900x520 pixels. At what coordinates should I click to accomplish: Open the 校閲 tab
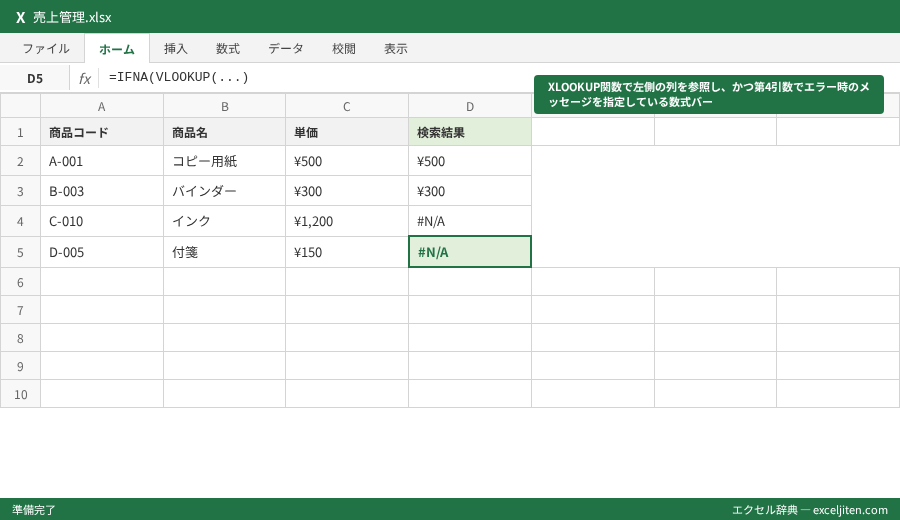(x=344, y=49)
